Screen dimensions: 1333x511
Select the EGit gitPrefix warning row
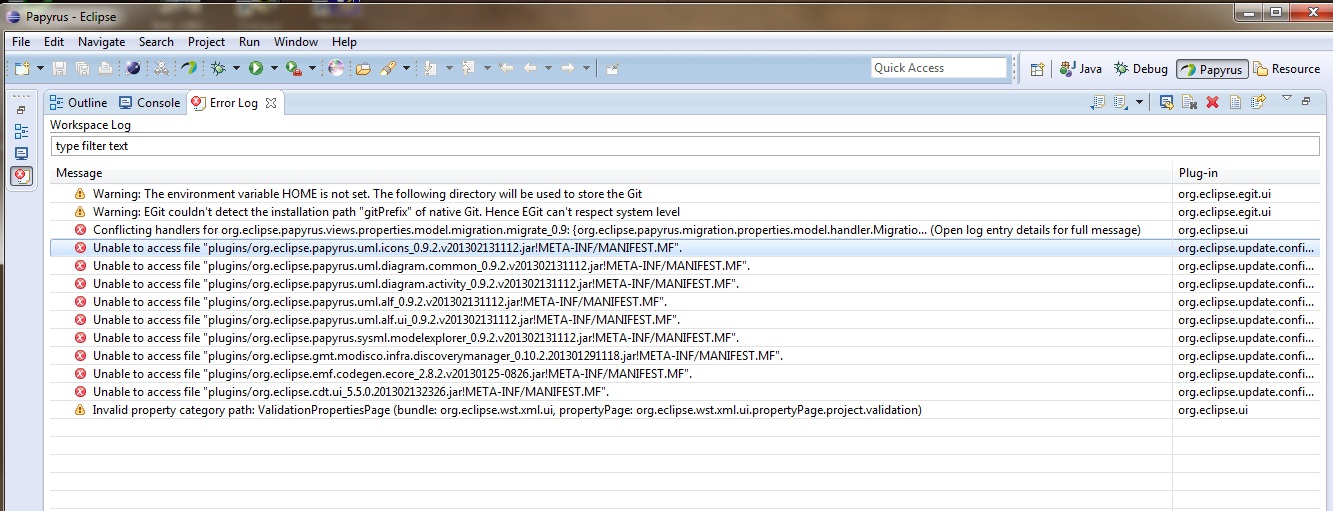[x=685, y=212]
